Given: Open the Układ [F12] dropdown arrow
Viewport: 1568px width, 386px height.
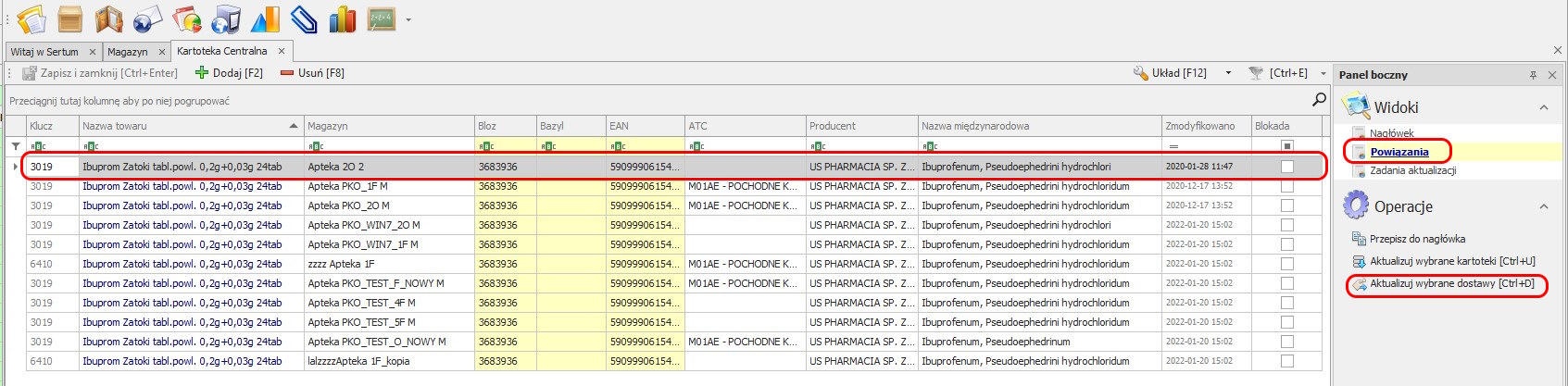Looking at the screenshot, I should [1228, 73].
